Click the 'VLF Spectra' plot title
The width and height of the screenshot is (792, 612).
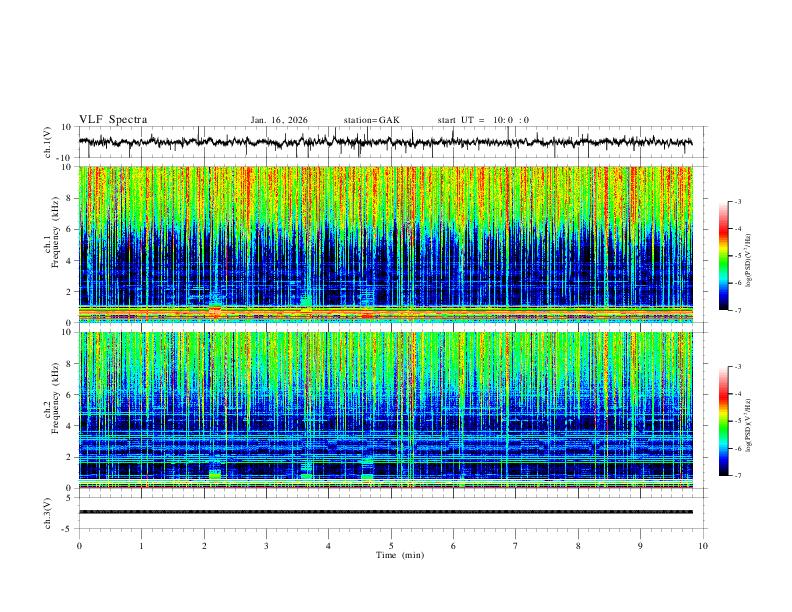pos(113,120)
